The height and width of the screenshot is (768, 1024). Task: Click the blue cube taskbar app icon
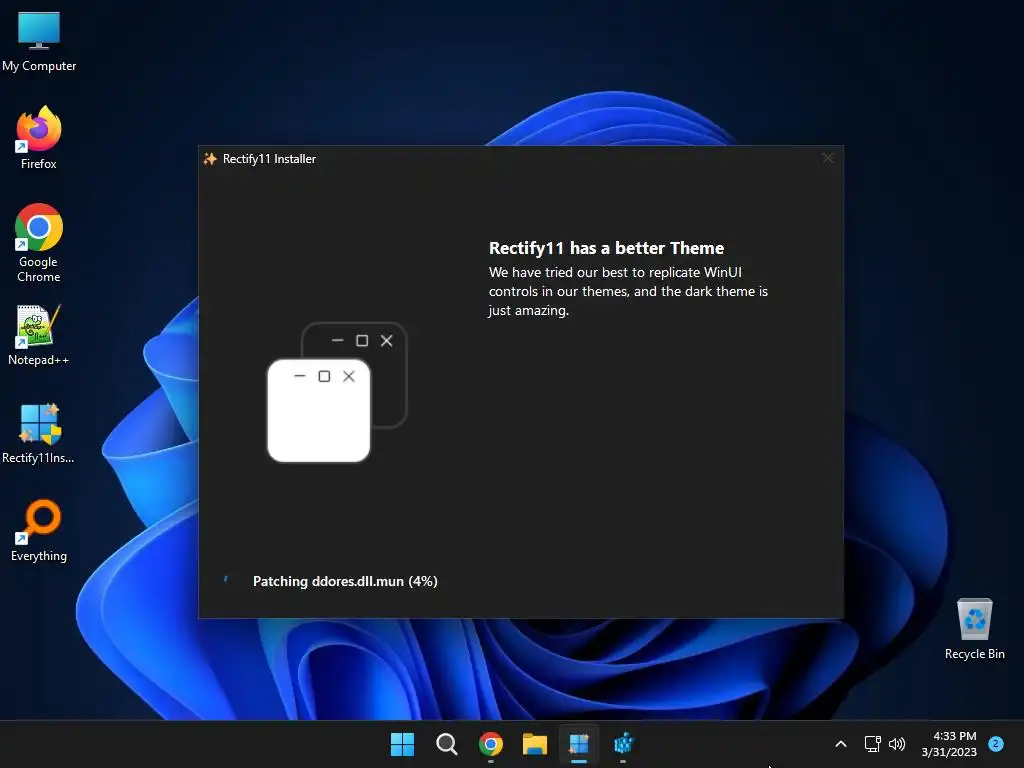623,744
